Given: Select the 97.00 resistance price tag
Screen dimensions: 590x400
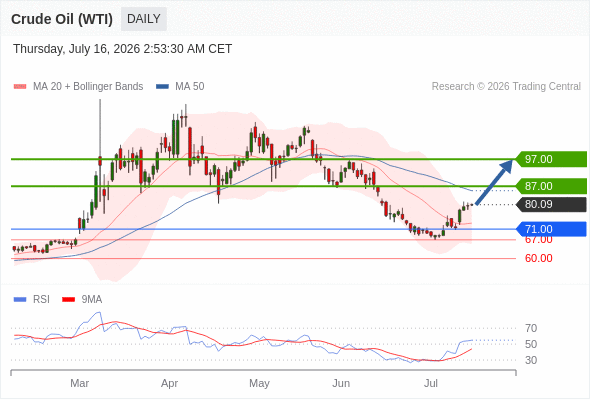Looking at the screenshot, I should point(550,159).
